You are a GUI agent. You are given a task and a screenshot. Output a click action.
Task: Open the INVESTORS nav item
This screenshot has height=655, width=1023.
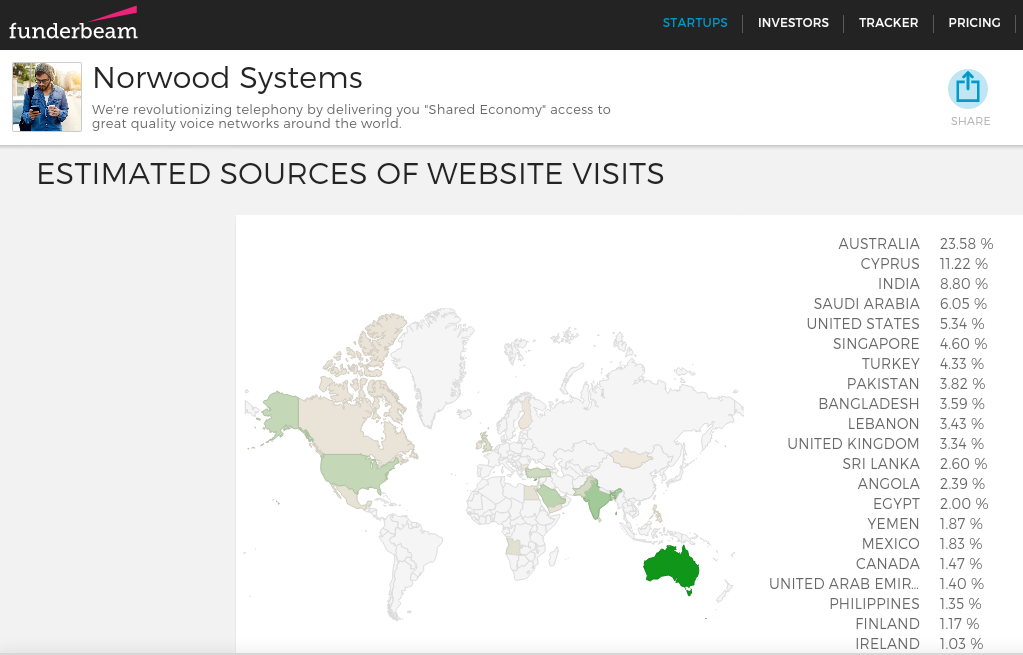pyautogui.click(x=793, y=23)
